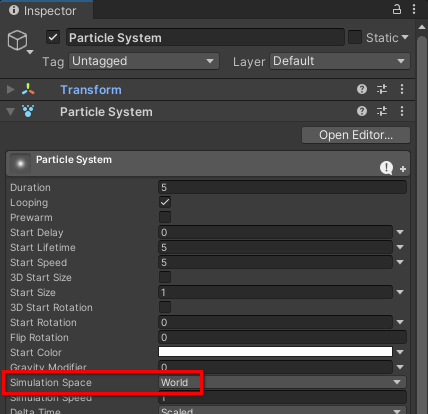Click the Transform component title

[91, 90]
